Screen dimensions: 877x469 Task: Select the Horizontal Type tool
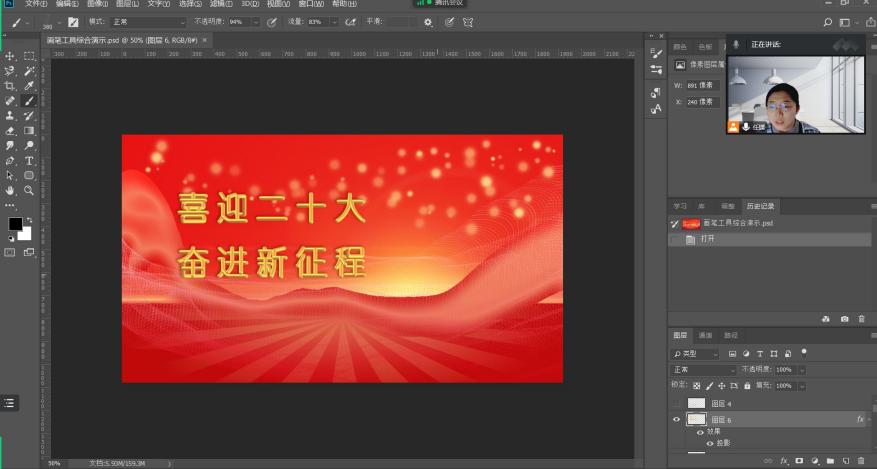29,160
